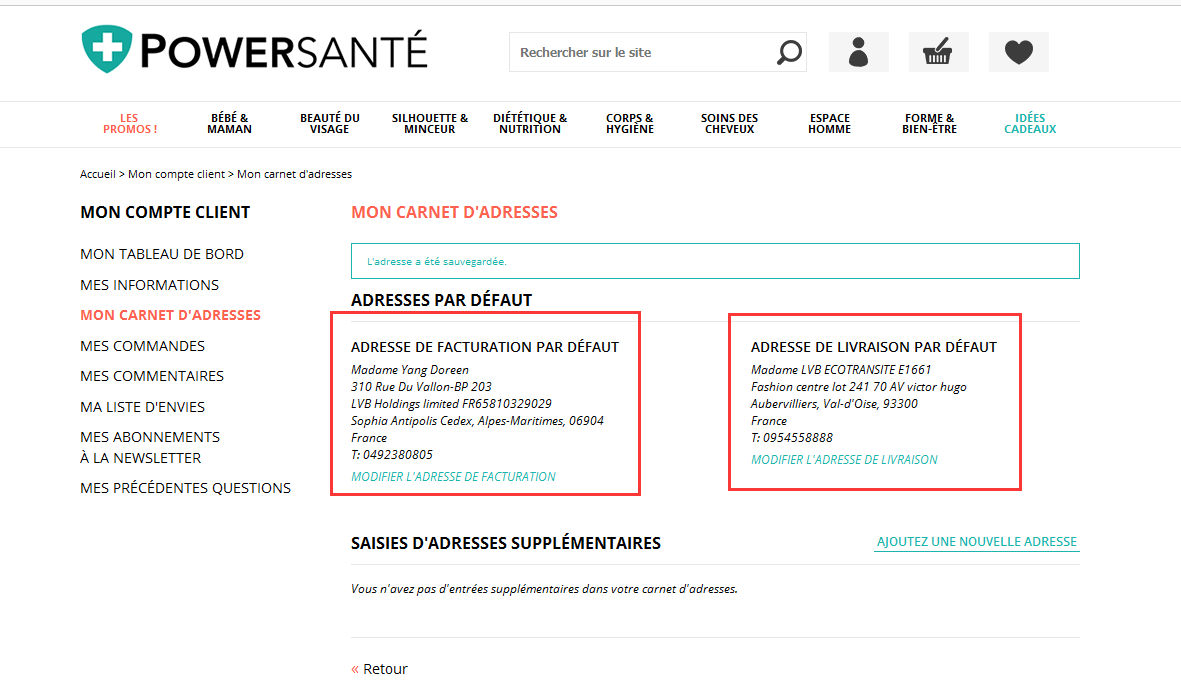Go to 'Mon compte client' breadcrumb link
Image resolution: width=1181 pixels, height=690 pixels.
[x=176, y=174]
